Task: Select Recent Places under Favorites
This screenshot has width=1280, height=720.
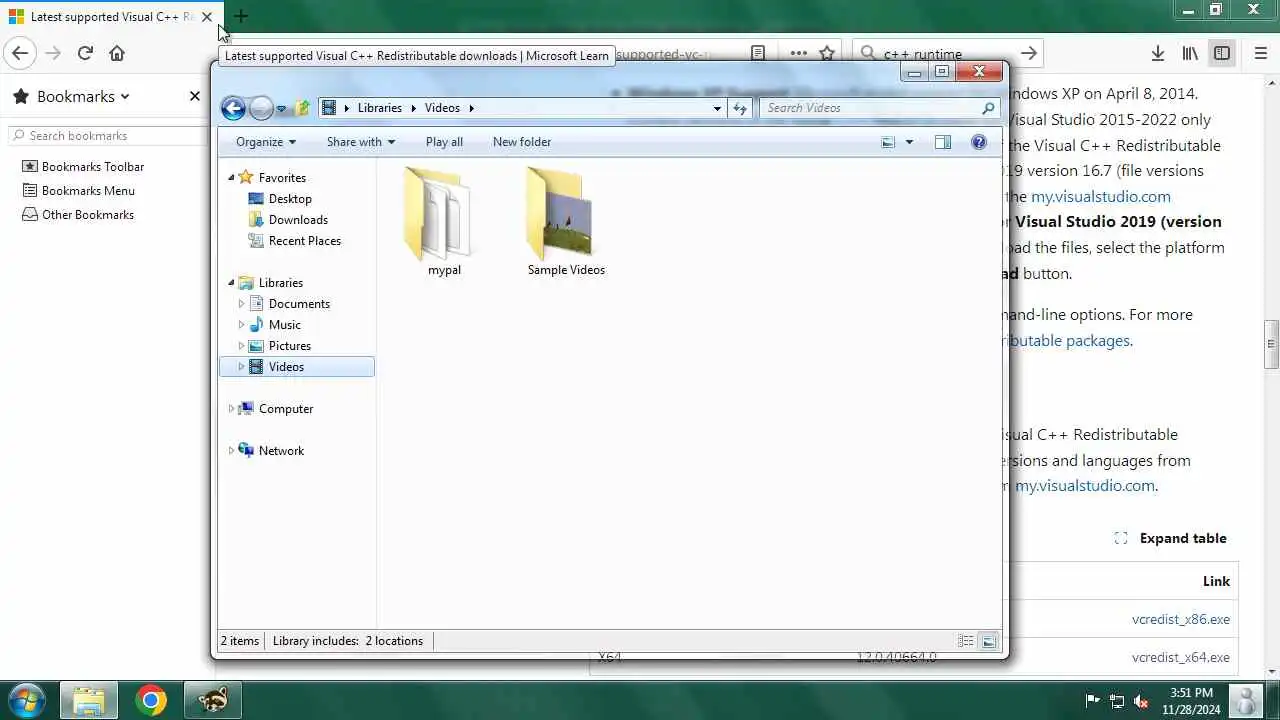Action: [305, 241]
